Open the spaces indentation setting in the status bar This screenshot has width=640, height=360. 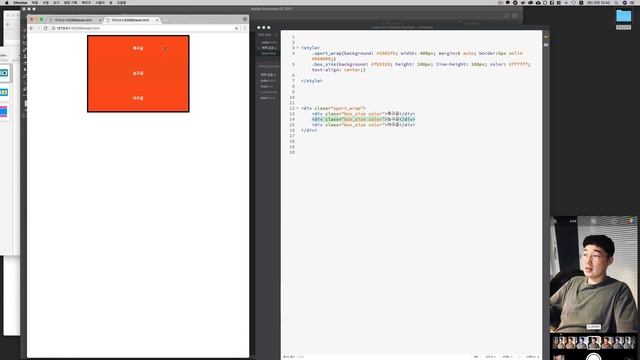pos(532,357)
